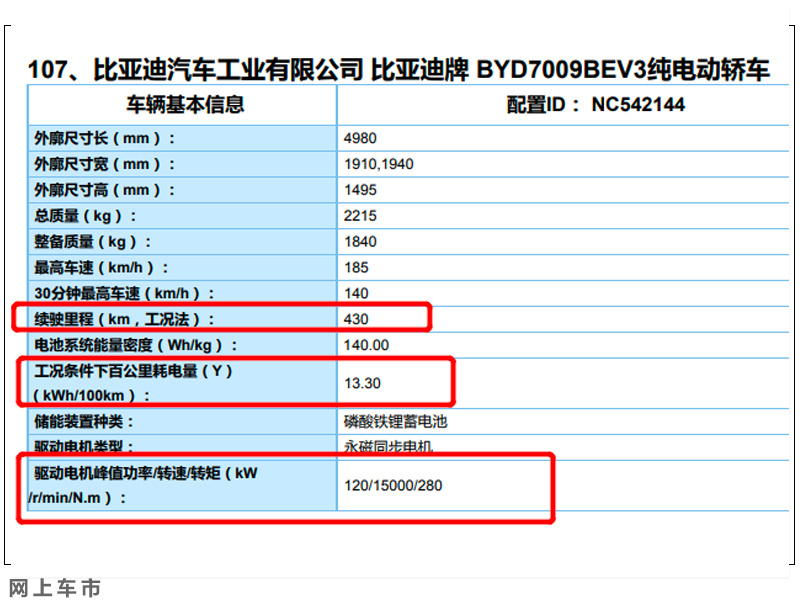This screenshot has width=800, height=600.
Task: Click the 配置ID：NC542144 header
Action: 595,105
